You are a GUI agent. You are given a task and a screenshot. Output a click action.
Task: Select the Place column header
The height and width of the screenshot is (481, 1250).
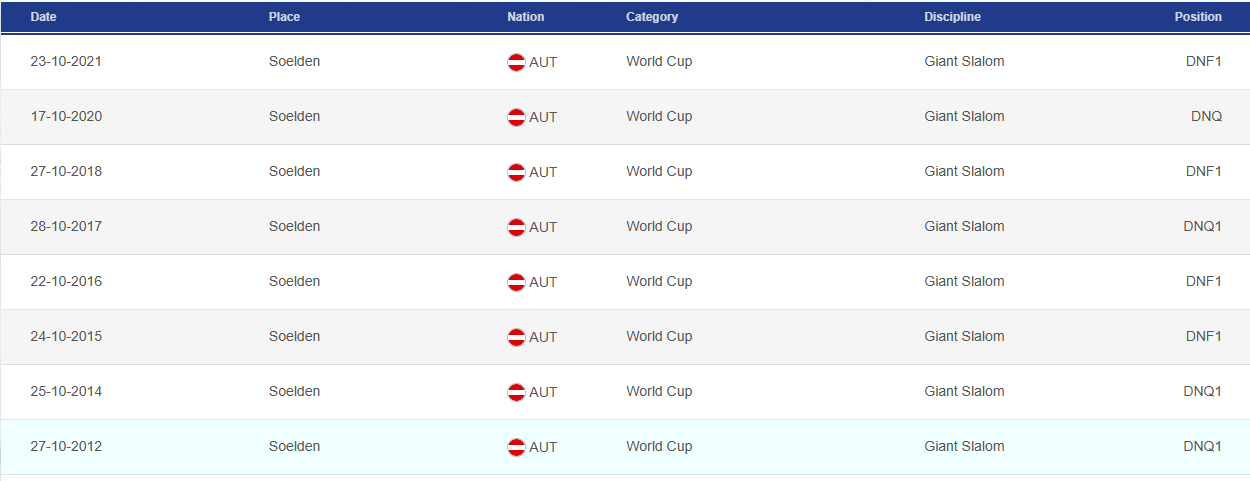[x=284, y=17]
